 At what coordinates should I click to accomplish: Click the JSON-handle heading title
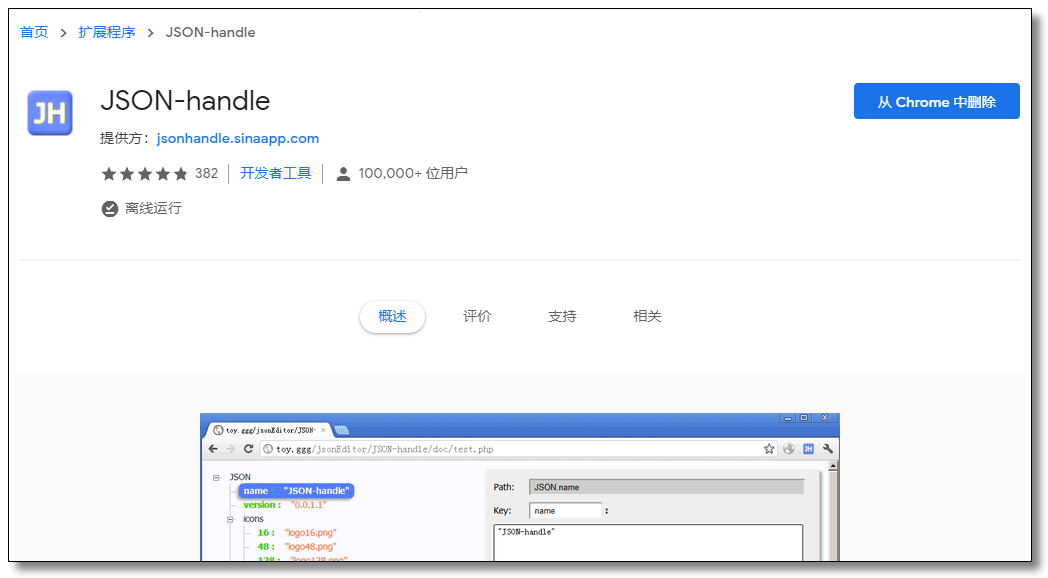coord(185,101)
